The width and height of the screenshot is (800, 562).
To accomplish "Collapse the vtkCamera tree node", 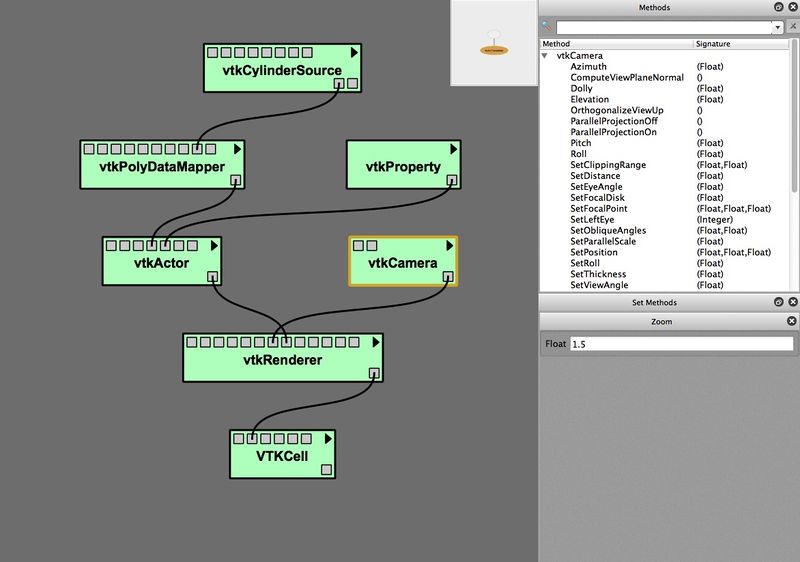I will [x=545, y=56].
